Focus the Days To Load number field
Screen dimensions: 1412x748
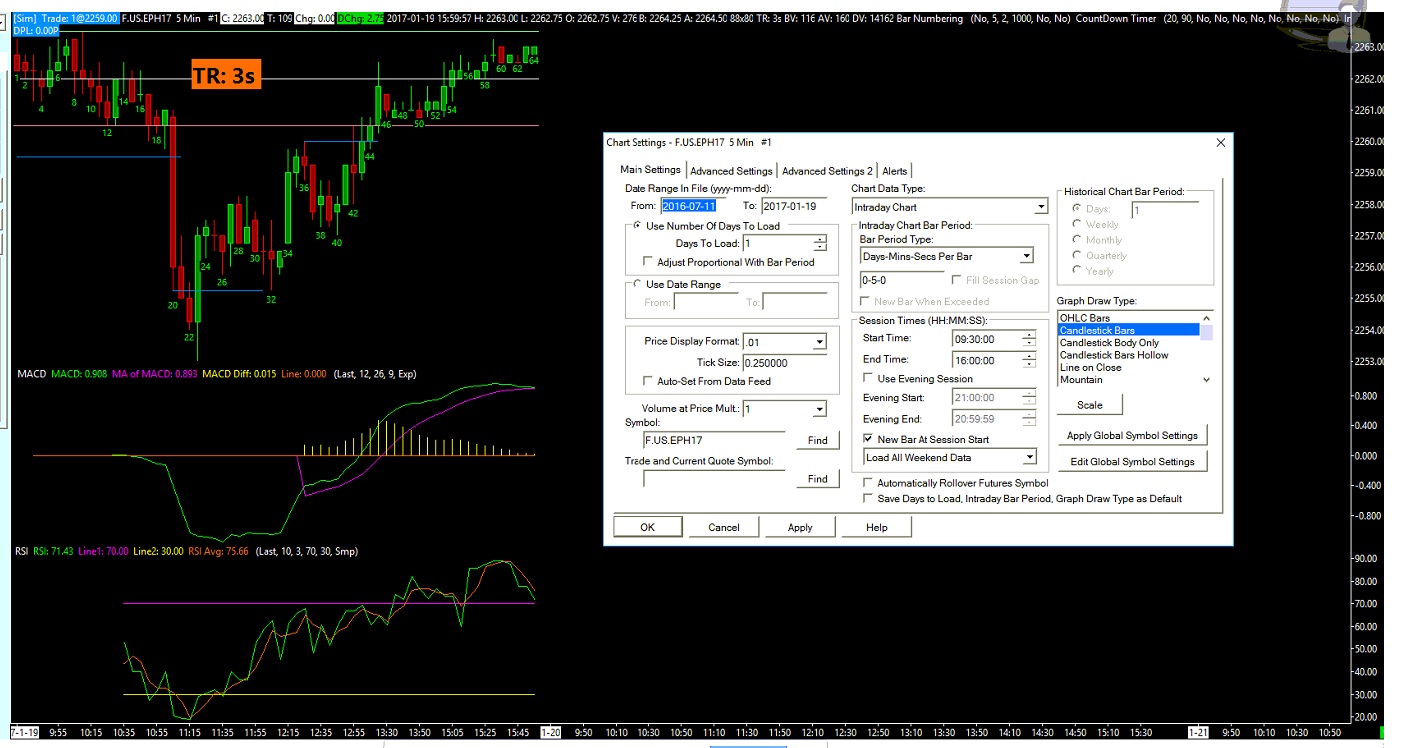point(778,243)
